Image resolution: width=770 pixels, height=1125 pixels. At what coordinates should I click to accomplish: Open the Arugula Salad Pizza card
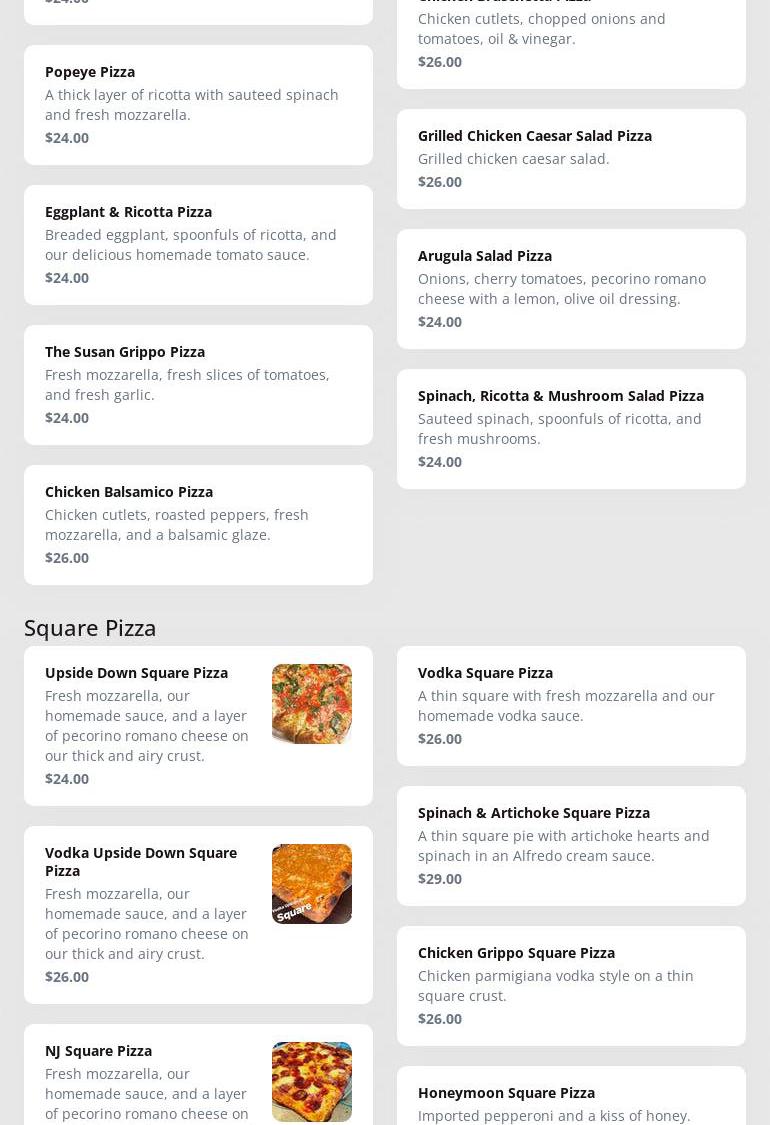click(x=571, y=289)
